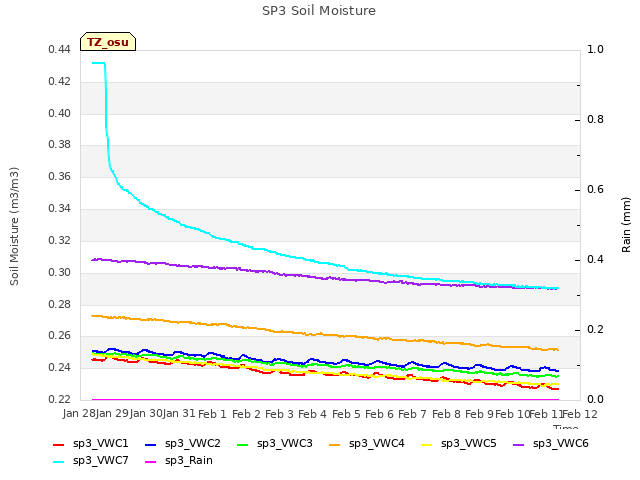This screenshot has height=480, width=640.
Task: Click the 1.0 rain axis tick
Action: click(595, 50)
